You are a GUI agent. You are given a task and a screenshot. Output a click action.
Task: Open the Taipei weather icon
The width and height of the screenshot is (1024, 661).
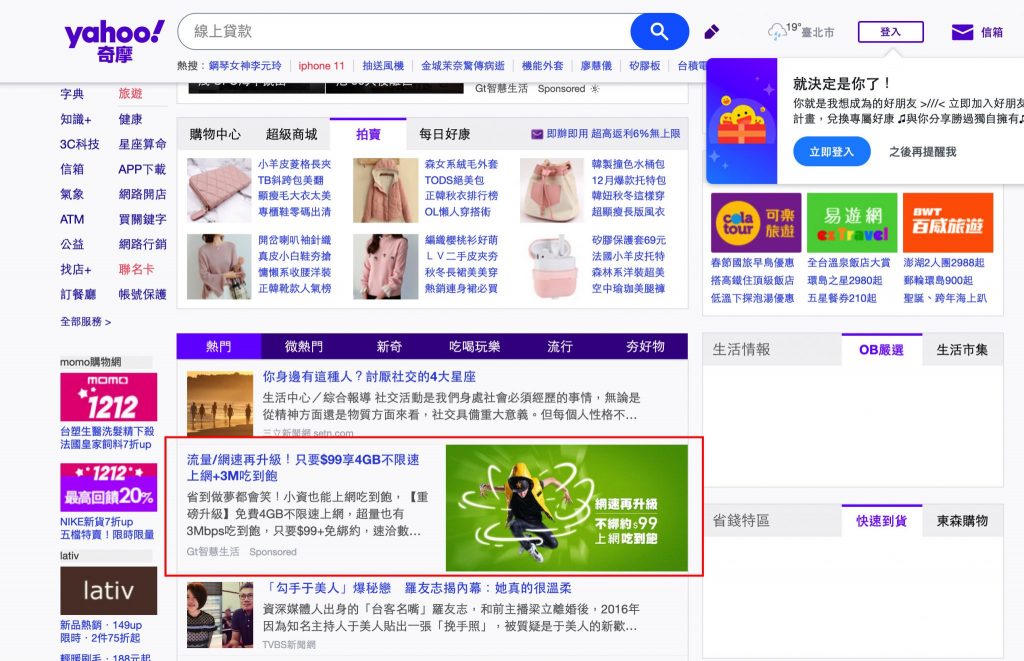coord(776,31)
